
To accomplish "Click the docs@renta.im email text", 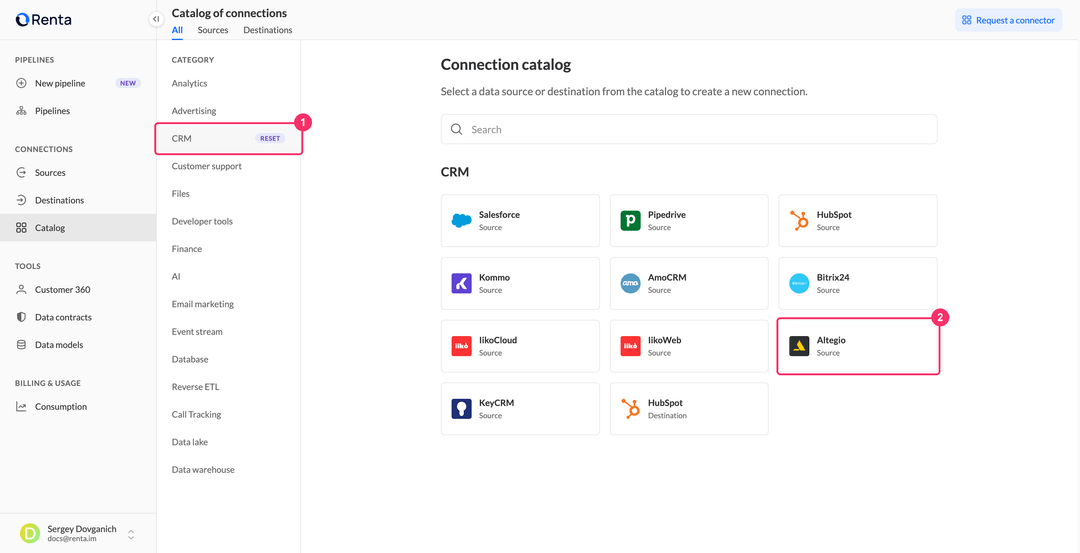I will pos(72,539).
